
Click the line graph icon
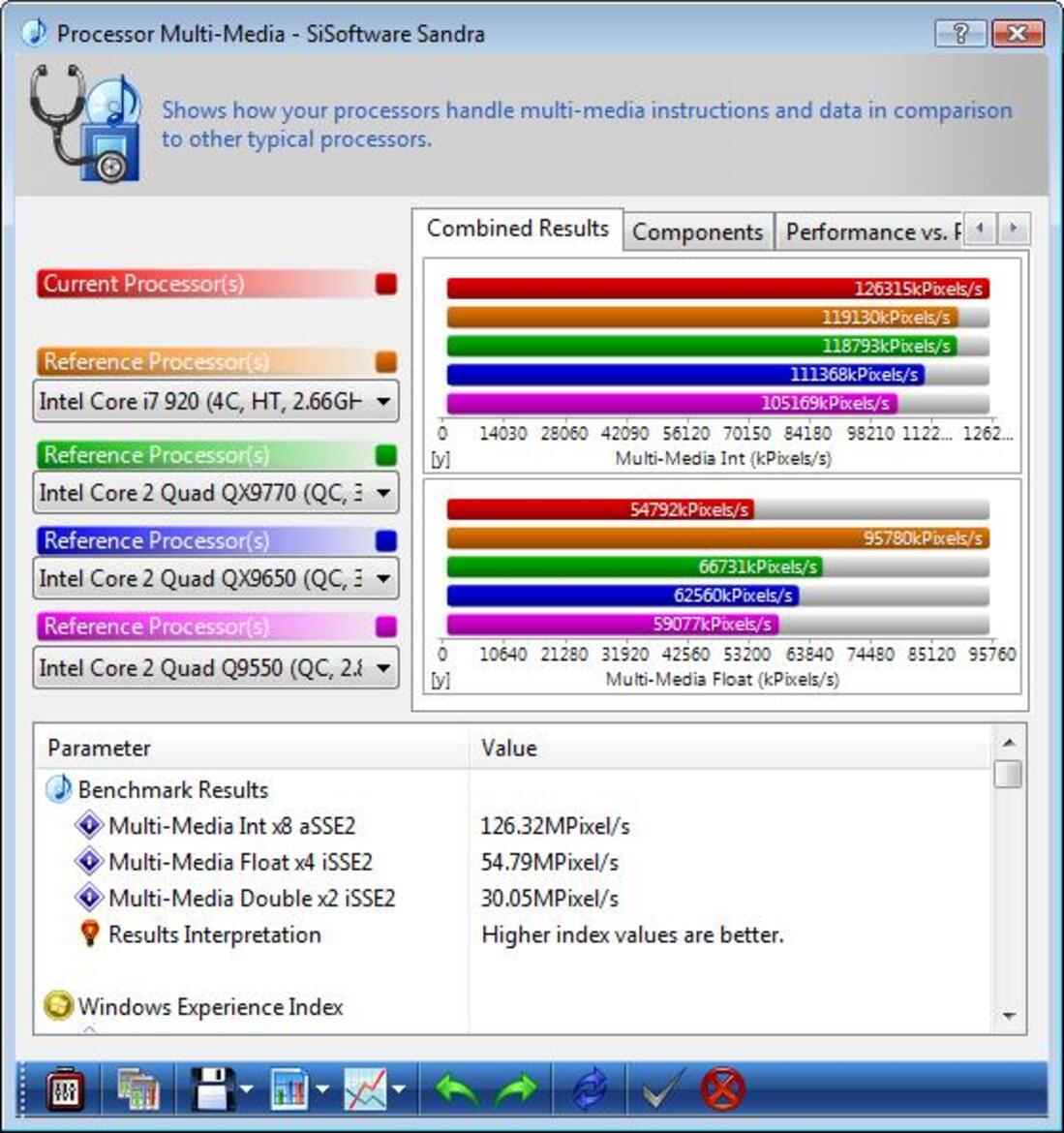pyautogui.click(x=366, y=1088)
